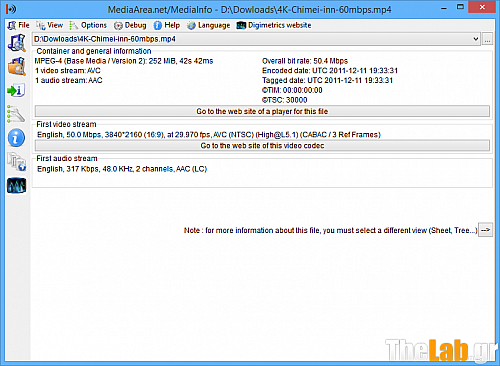The height and width of the screenshot is (366, 500).
Task: Click the blue About info sidebar icon
Action: point(16,138)
